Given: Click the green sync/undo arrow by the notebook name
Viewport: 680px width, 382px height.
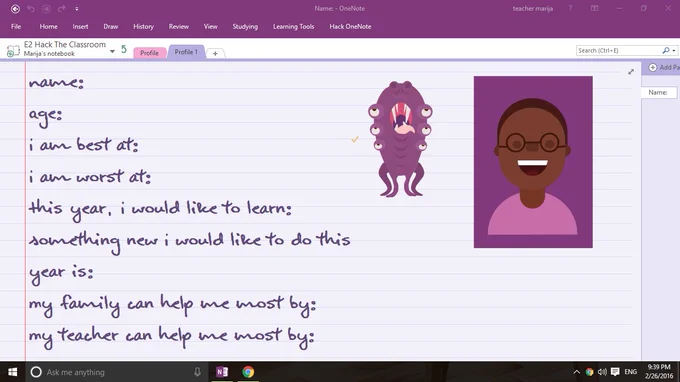Looking at the screenshot, I should (124, 49).
